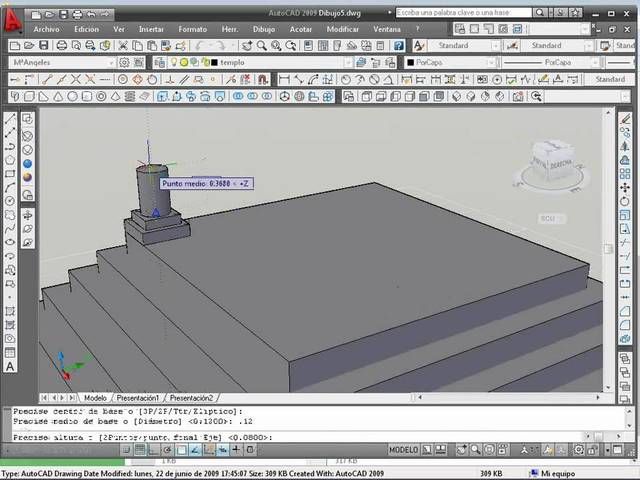Click the vertical viewport scrollbar

608,250
